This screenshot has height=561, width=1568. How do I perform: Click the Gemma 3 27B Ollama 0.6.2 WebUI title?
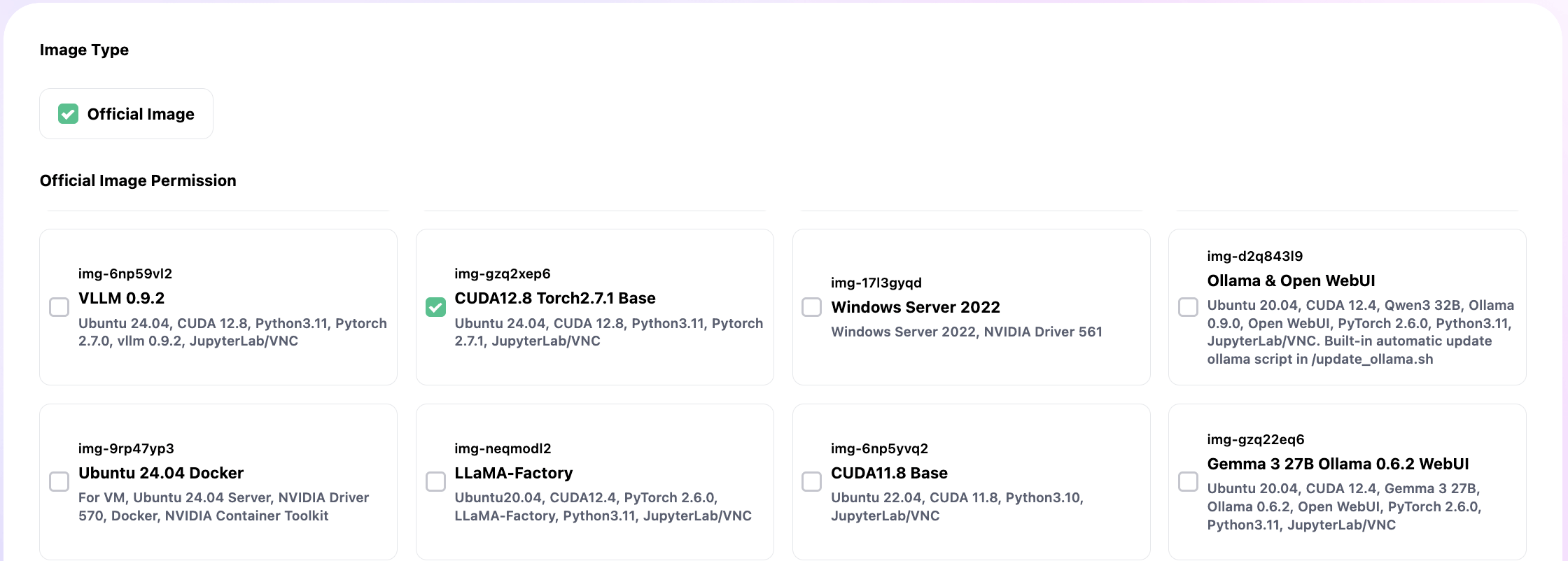(x=1338, y=464)
